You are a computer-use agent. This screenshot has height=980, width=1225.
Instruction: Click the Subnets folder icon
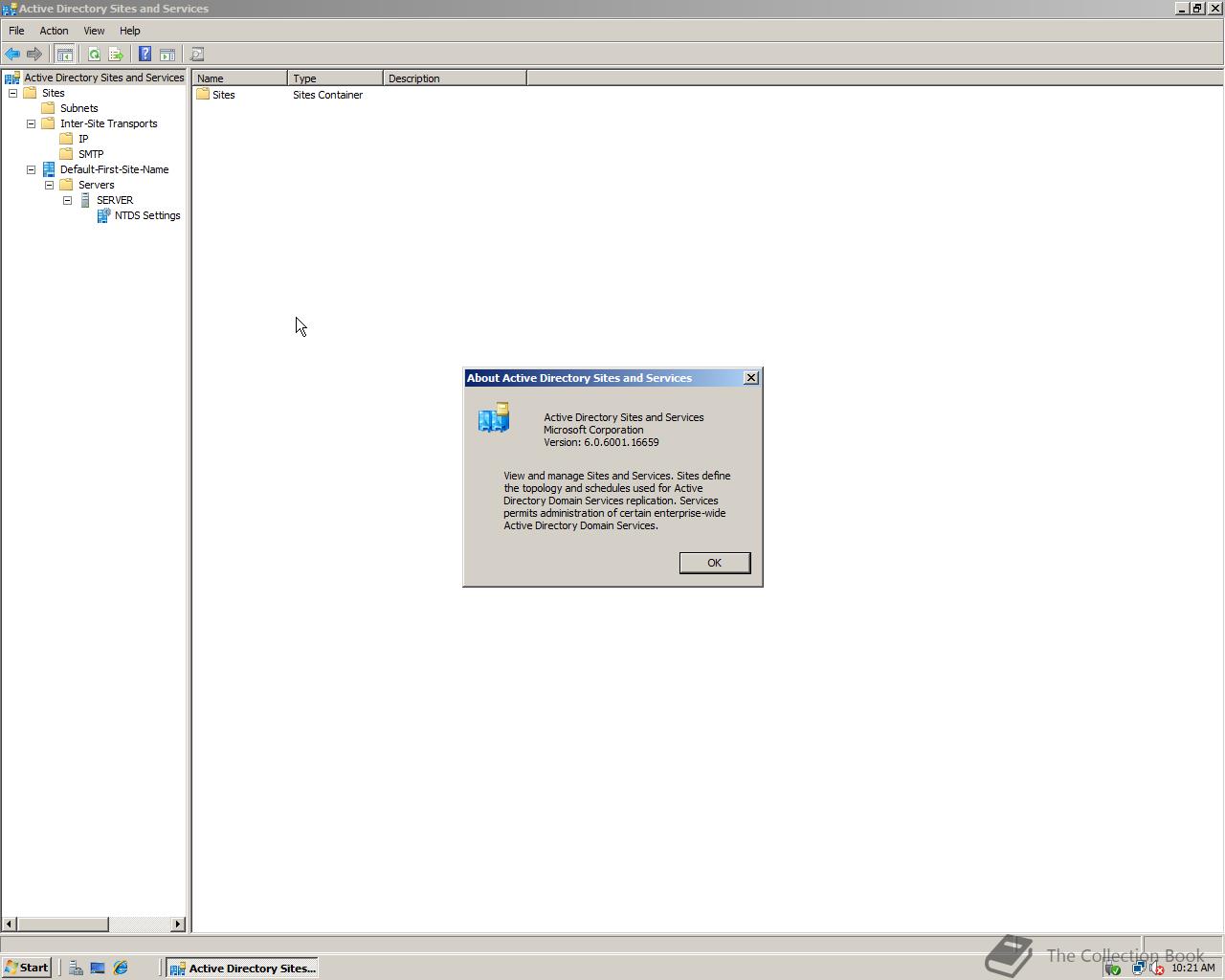coord(48,108)
